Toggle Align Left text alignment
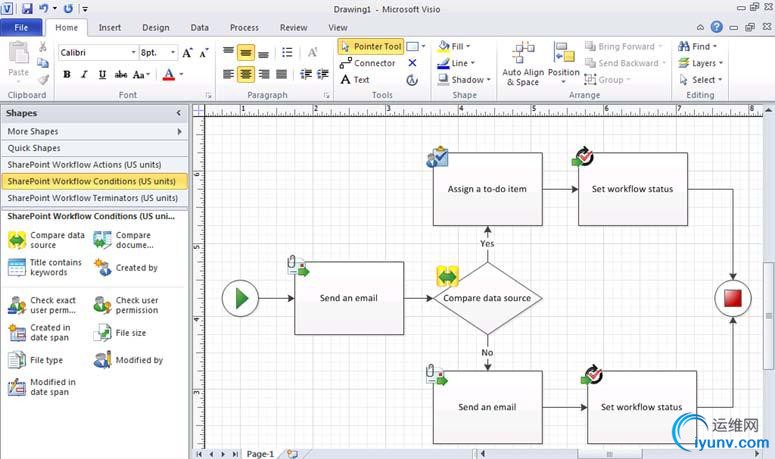Viewport: 775px width, 459px height. coord(228,75)
